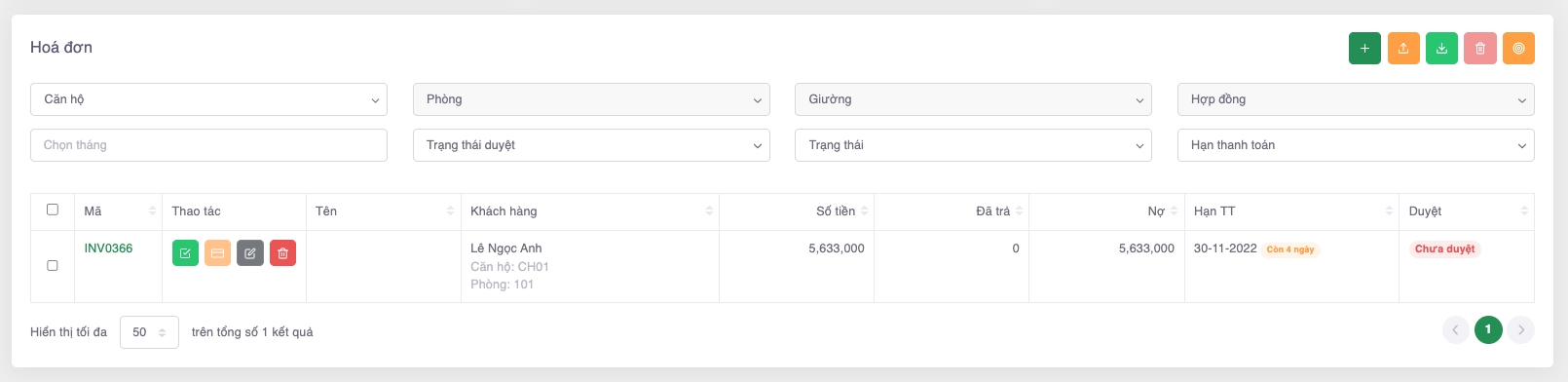
Task: Check the checkbox for row INV0366
Action: [x=53, y=265]
